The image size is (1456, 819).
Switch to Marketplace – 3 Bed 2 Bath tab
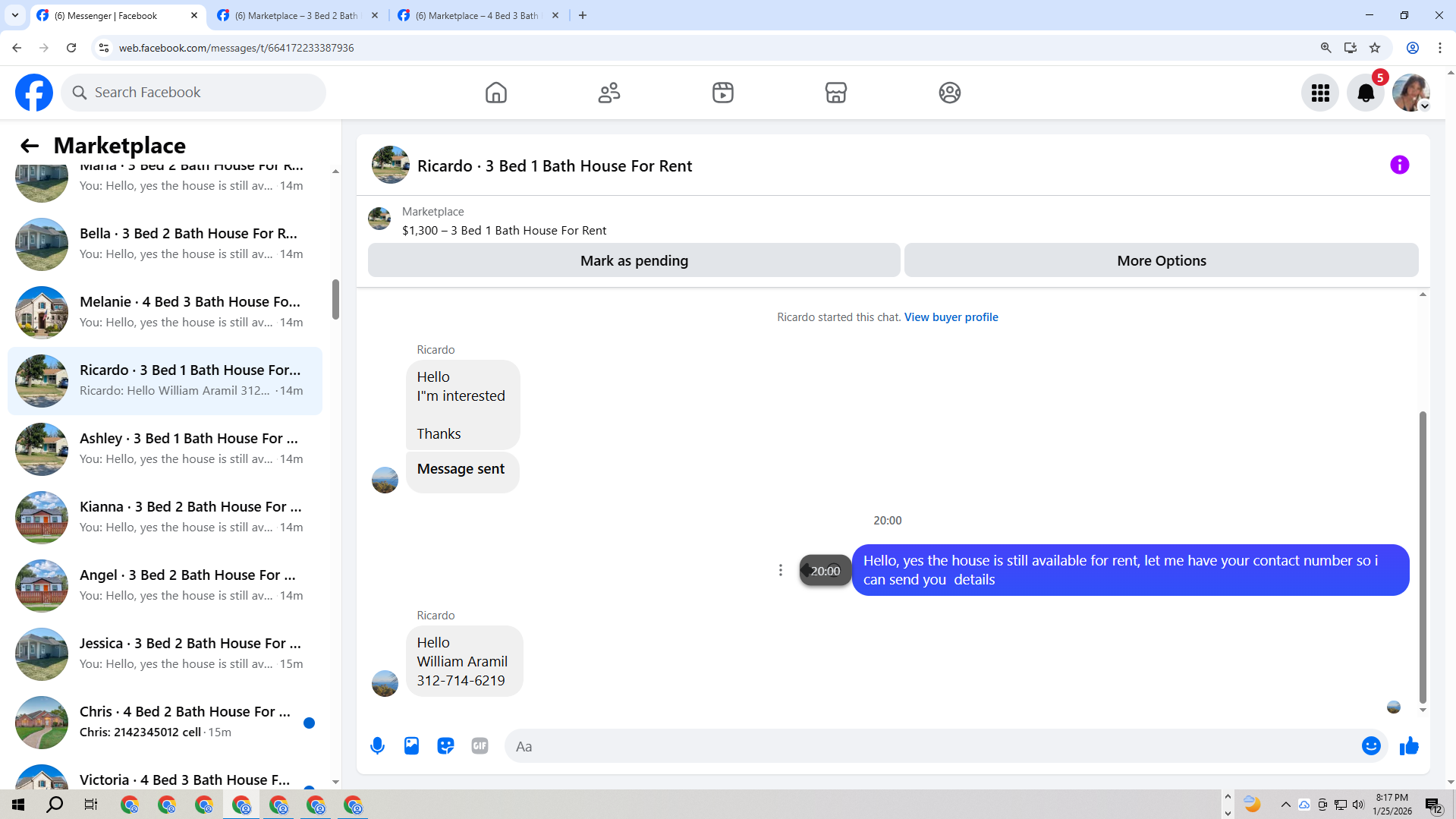pyautogui.click(x=297, y=15)
